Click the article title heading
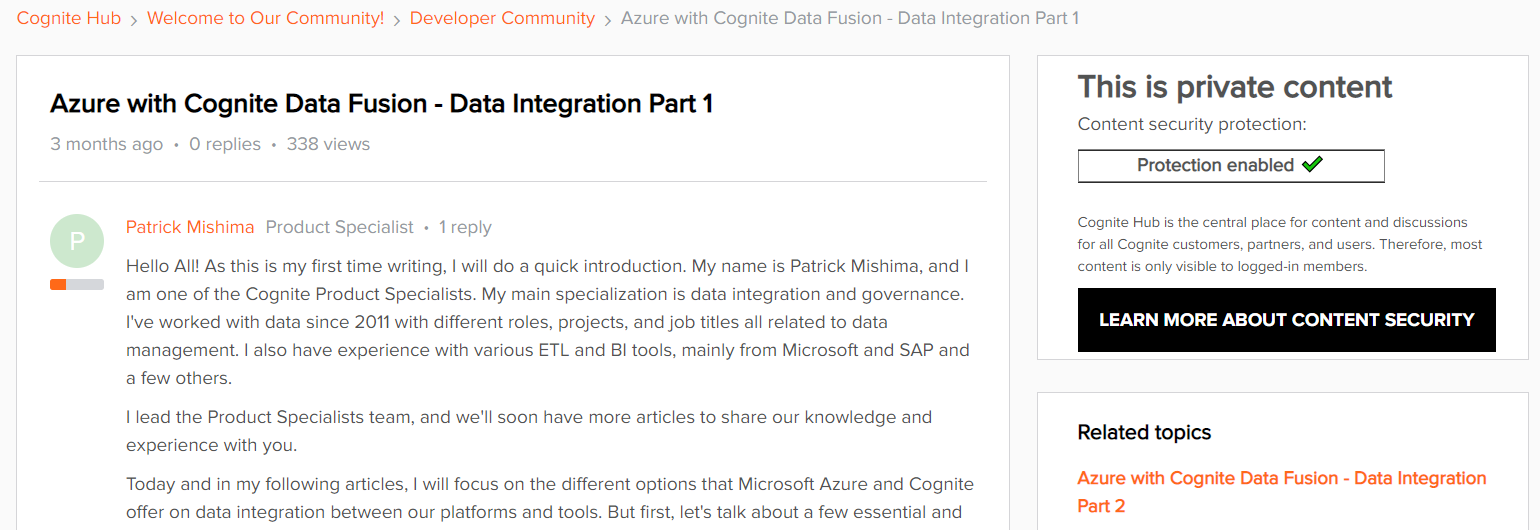The height and width of the screenshot is (530, 1540). (381, 104)
